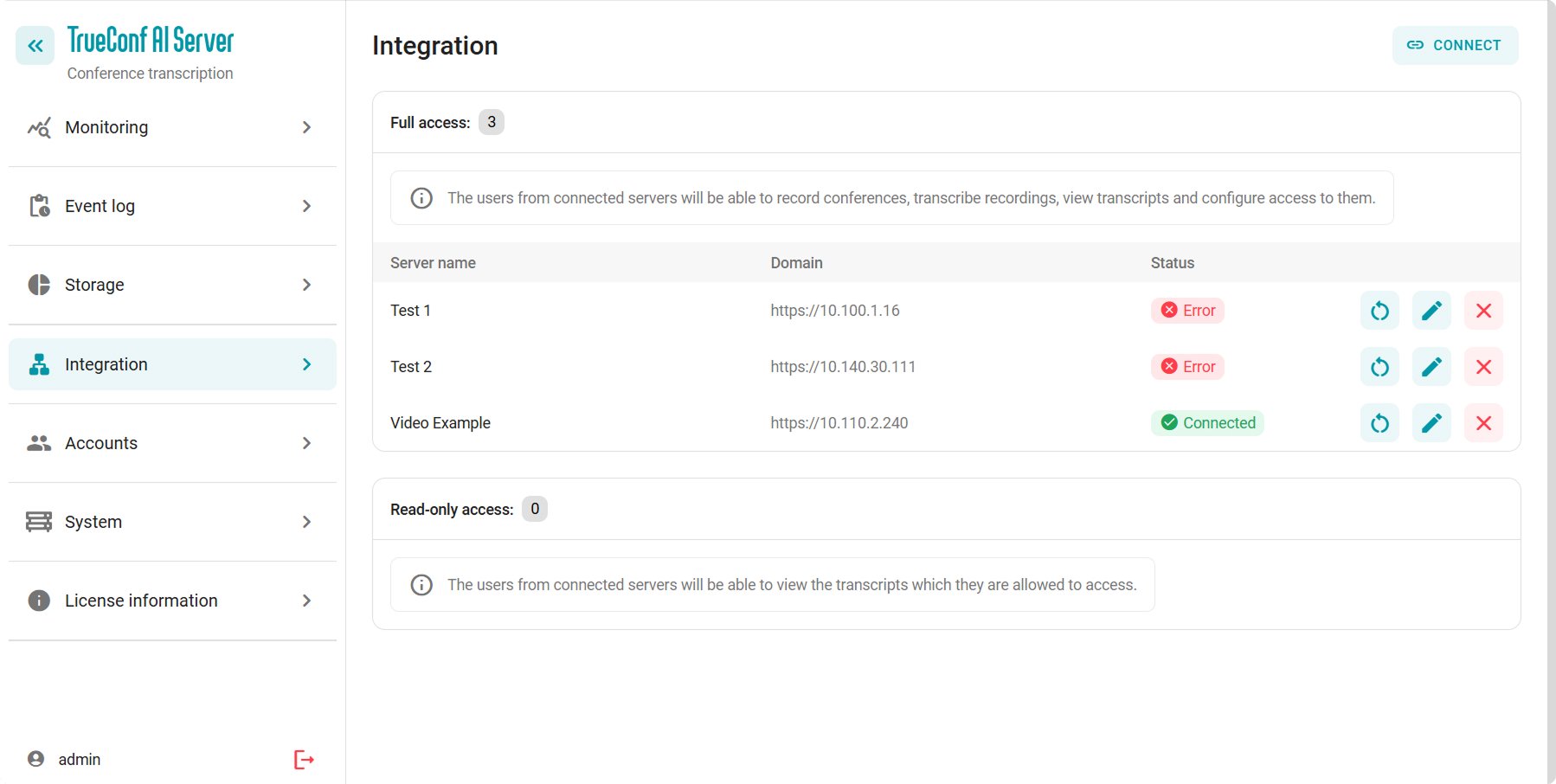Collapse the sidebar with double-chevron icon
The height and width of the screenshot is (784, 1556).
(x=35, y=46)
